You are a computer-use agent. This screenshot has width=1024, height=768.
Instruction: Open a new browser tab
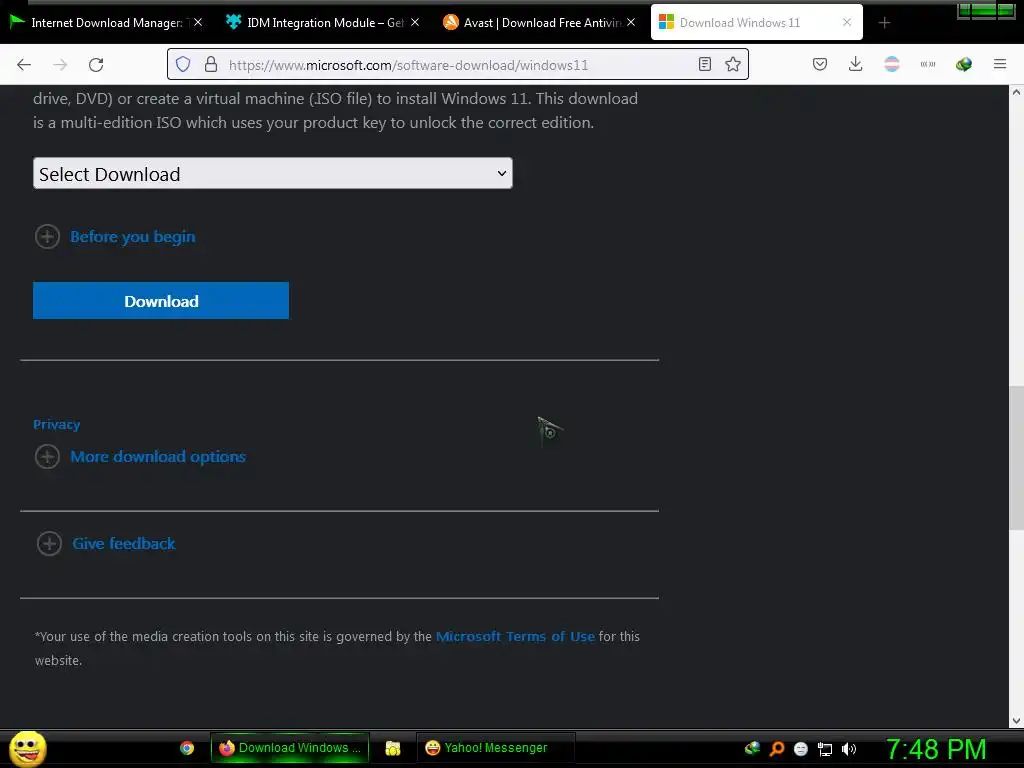point(884,23)
